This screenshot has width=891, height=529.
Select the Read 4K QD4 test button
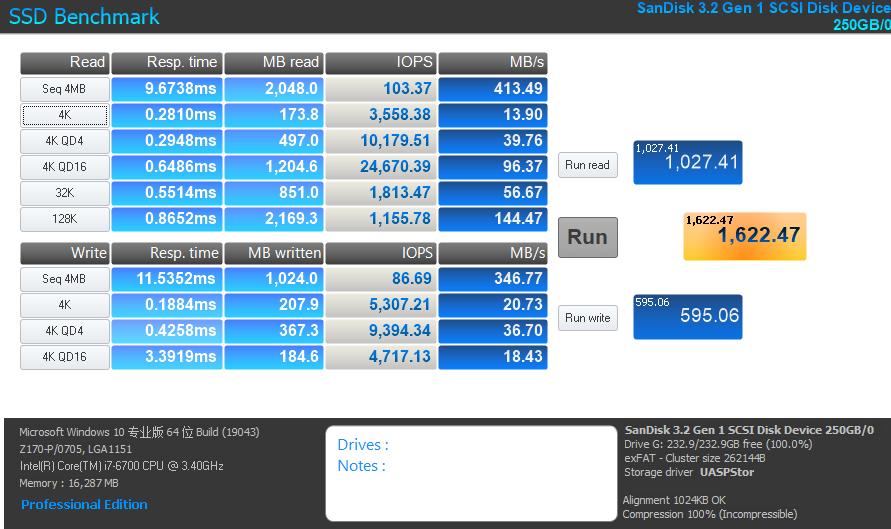click(x=65, y=141)
